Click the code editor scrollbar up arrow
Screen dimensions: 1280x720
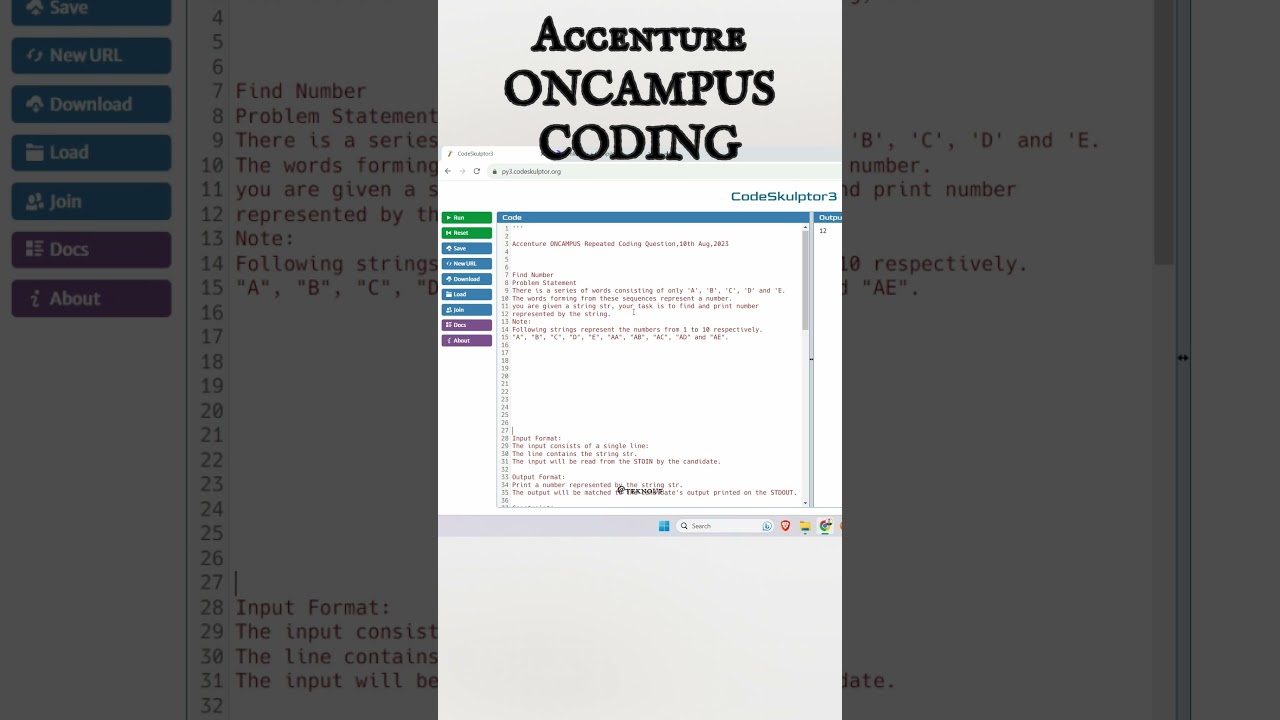(805, 228)
